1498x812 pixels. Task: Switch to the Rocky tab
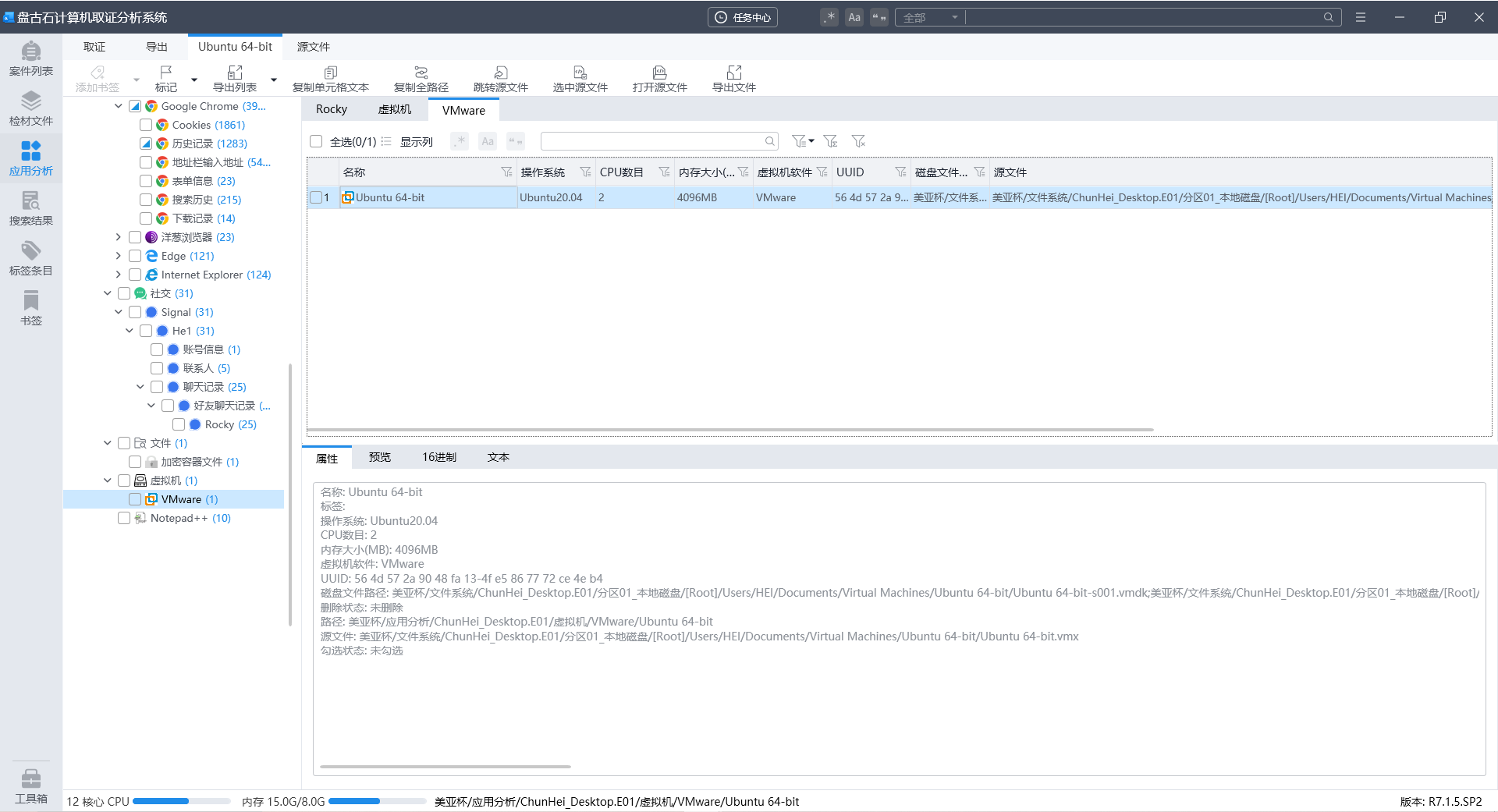click(x=331, y=109)
